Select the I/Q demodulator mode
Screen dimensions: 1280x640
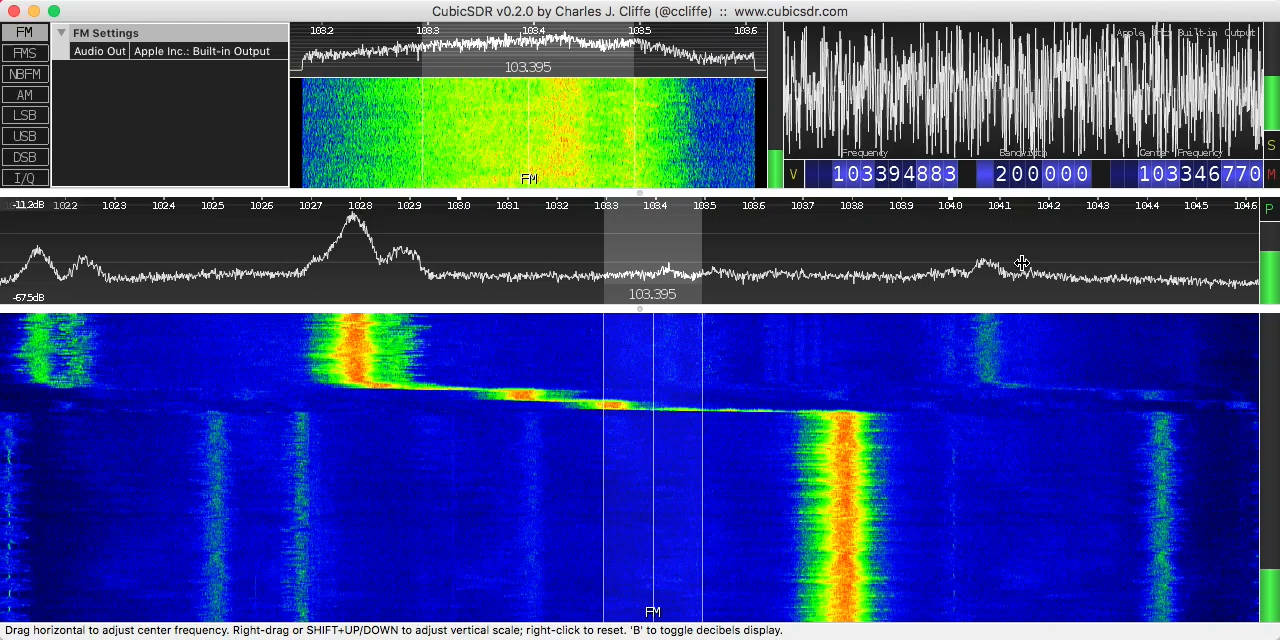coord(25,178)
